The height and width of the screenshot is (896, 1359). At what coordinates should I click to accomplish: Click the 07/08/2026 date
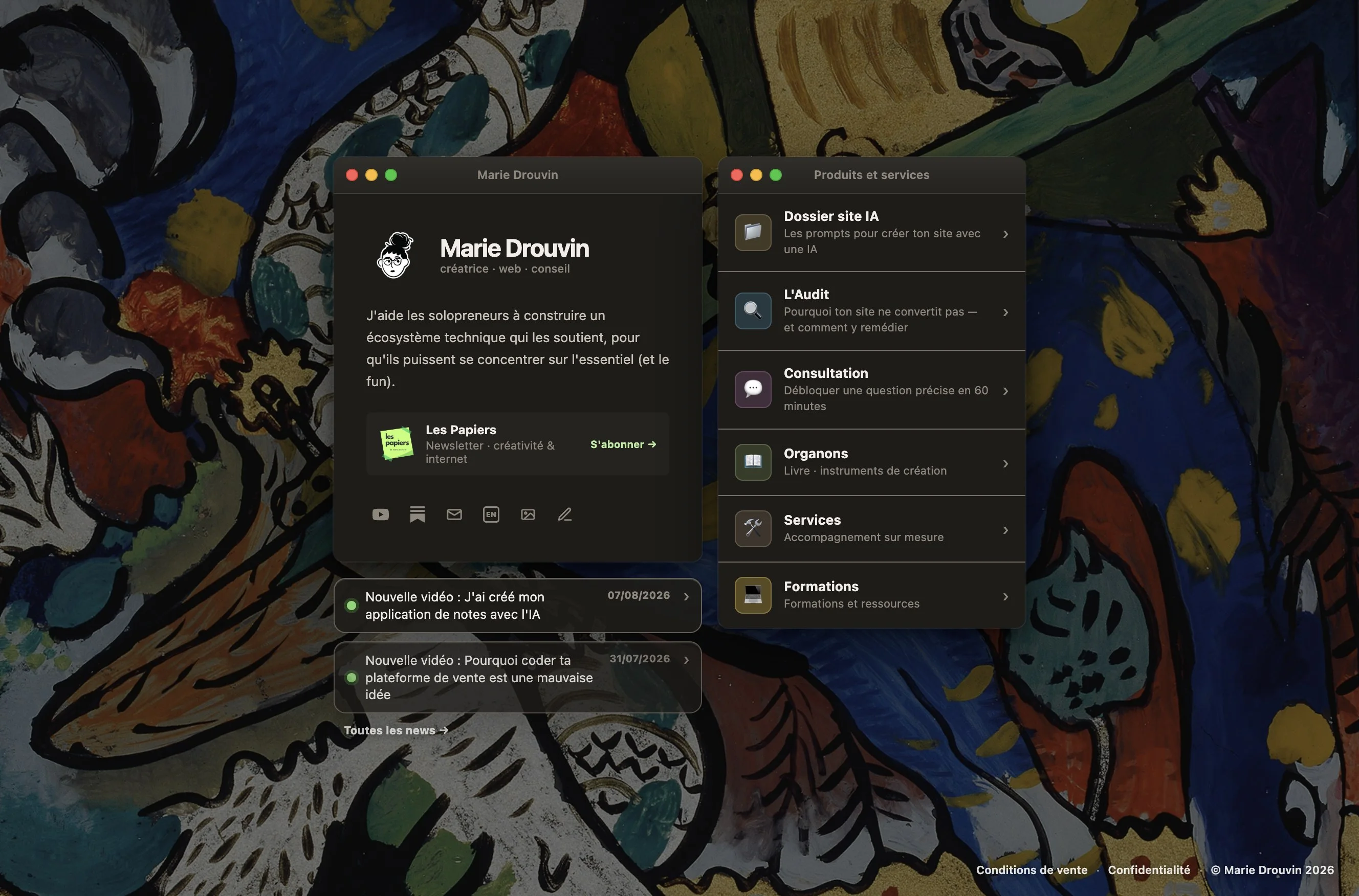point(639,595)
